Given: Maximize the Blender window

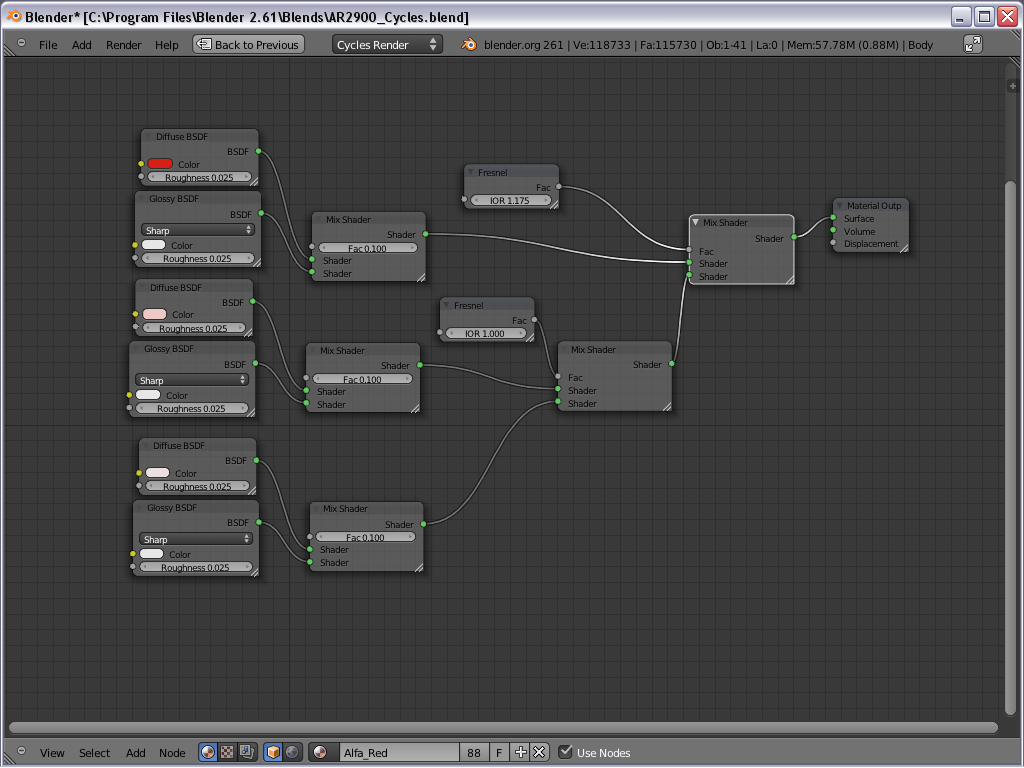Looking at the screenshot, I should click(984, 16).
